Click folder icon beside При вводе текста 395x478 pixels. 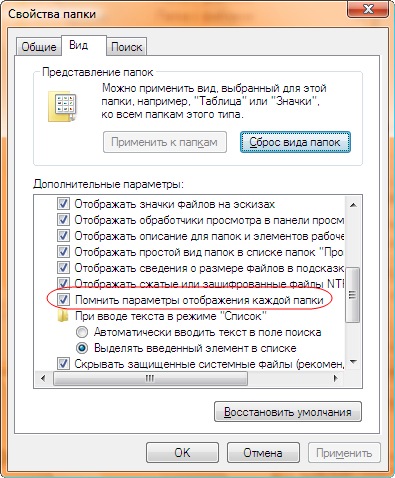pos(63,316)
